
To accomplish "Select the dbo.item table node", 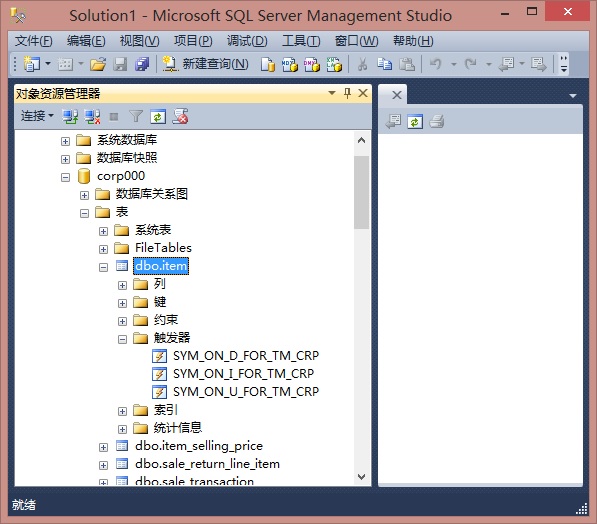I will (161, 266).
